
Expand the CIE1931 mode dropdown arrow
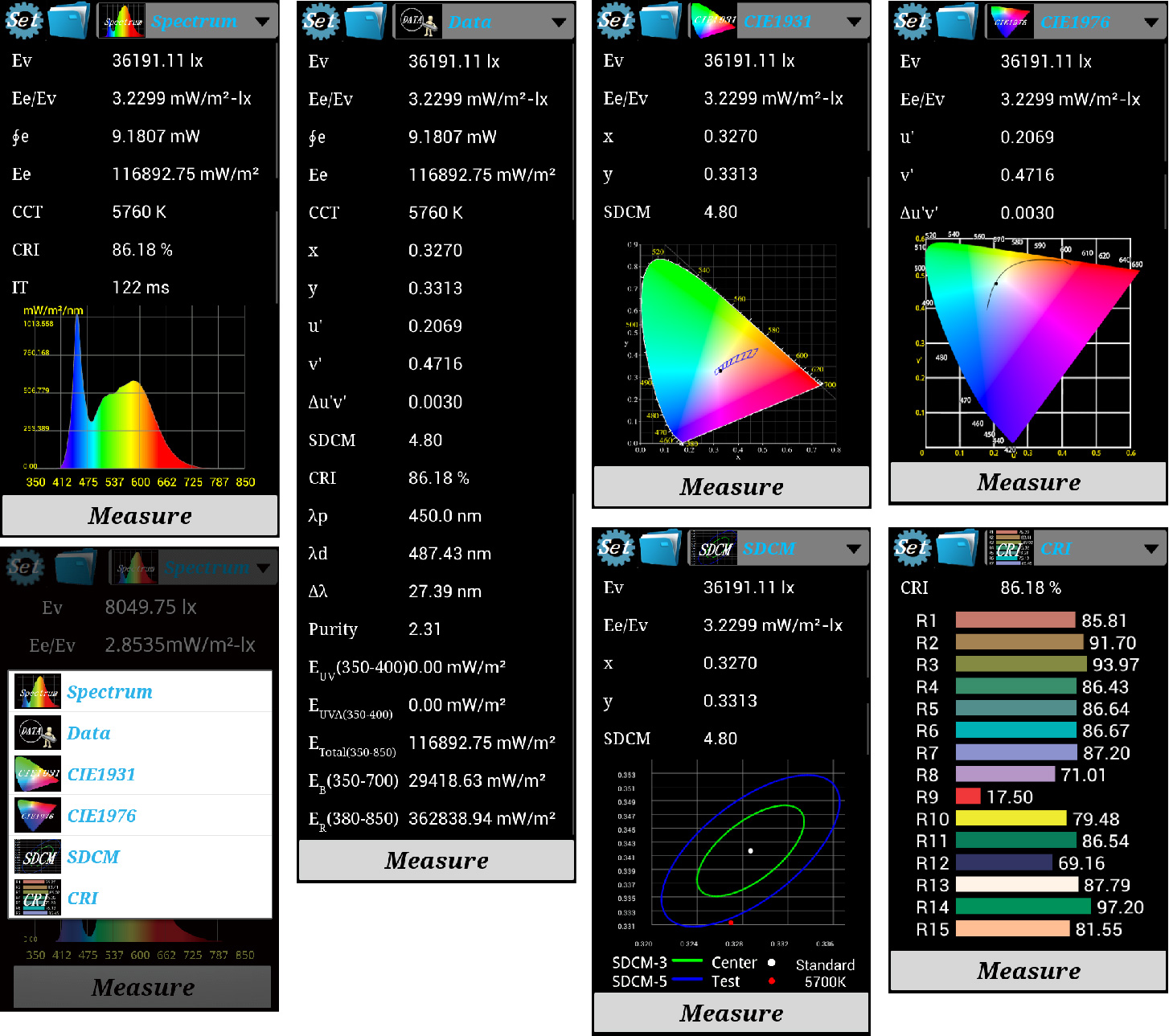point(854,23)
